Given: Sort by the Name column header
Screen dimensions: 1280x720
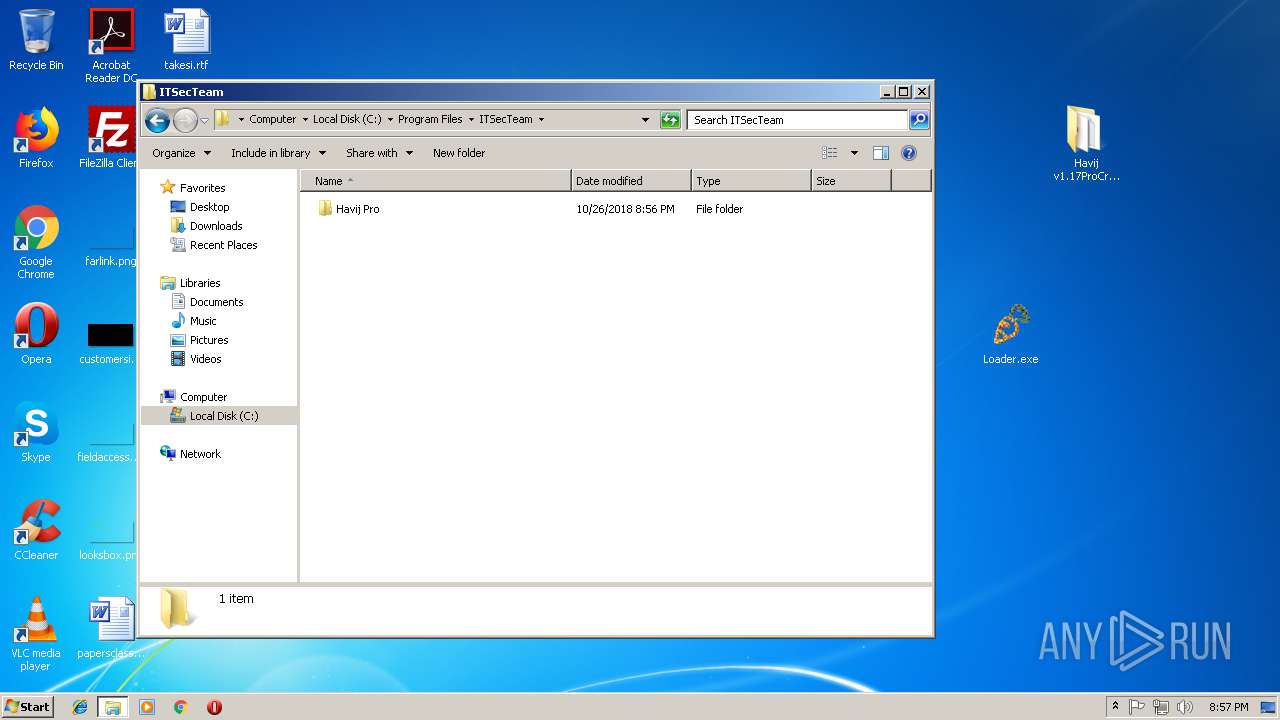Looking at the screenshot, I should point(436,181).
